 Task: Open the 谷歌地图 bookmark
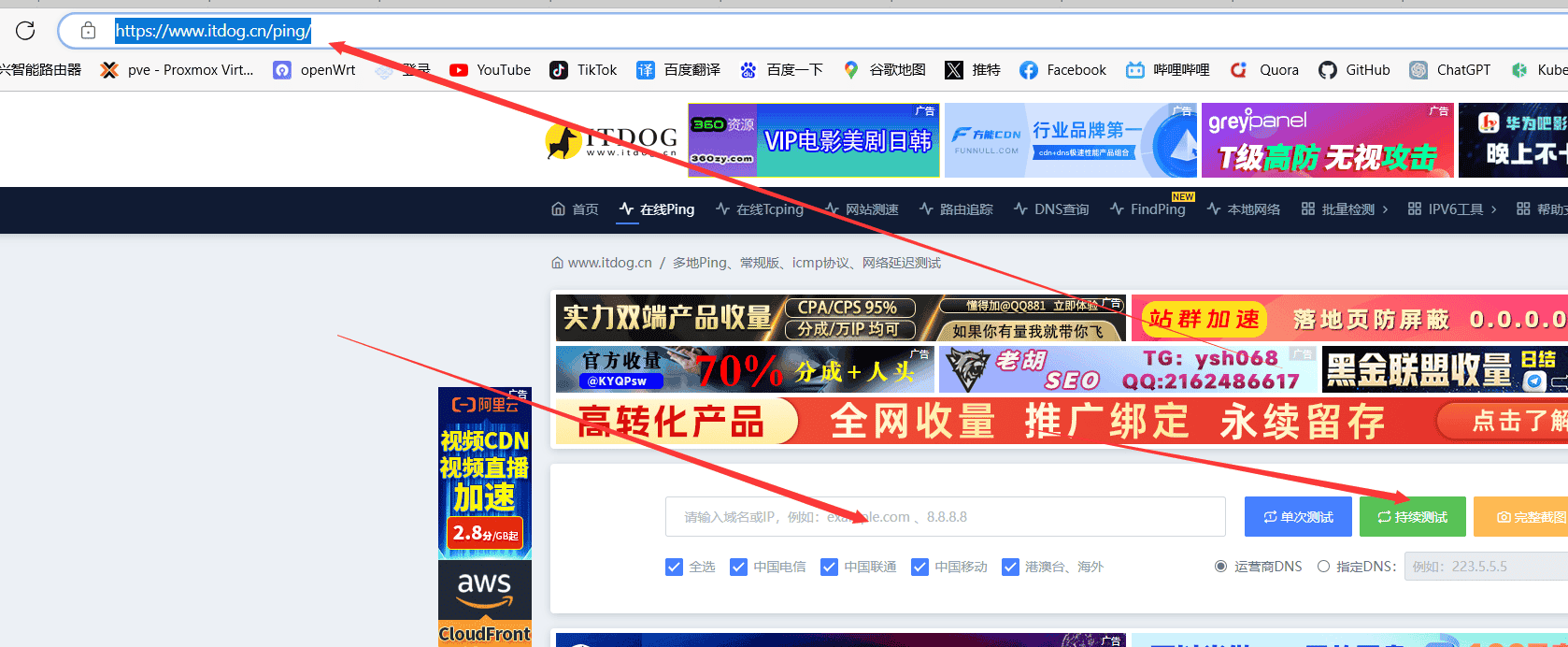(x=884, y=70)
